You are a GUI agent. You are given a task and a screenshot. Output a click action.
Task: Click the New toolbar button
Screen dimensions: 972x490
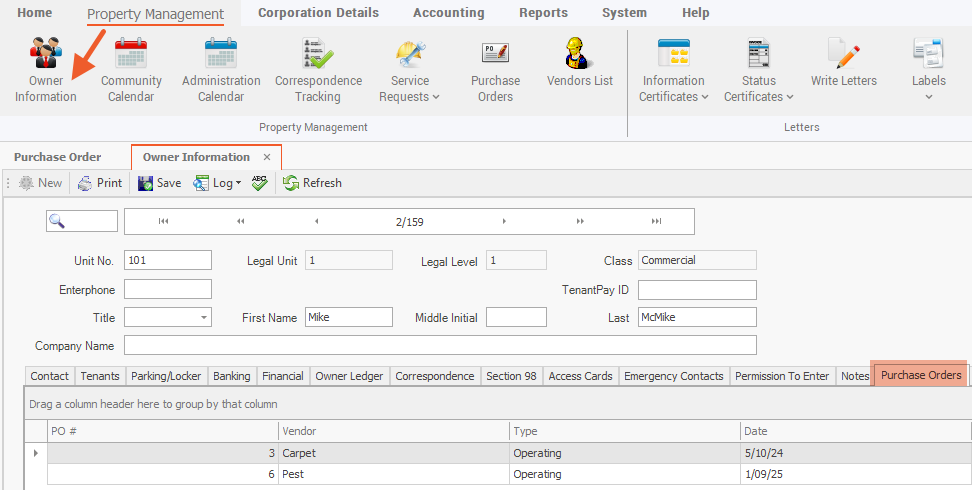[x=40, y=183]
